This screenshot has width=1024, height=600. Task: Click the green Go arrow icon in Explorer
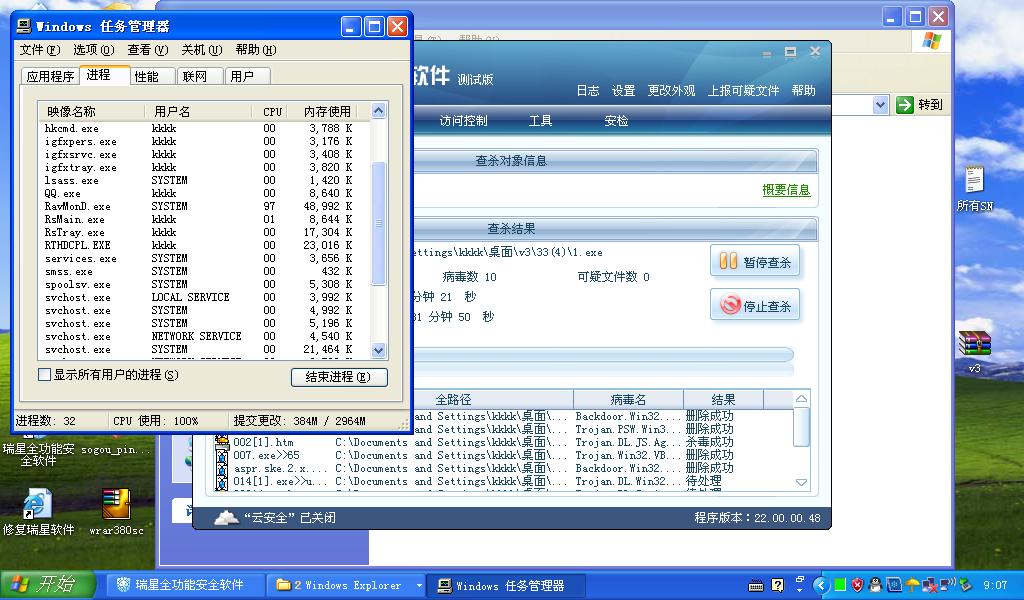[904, 104]
